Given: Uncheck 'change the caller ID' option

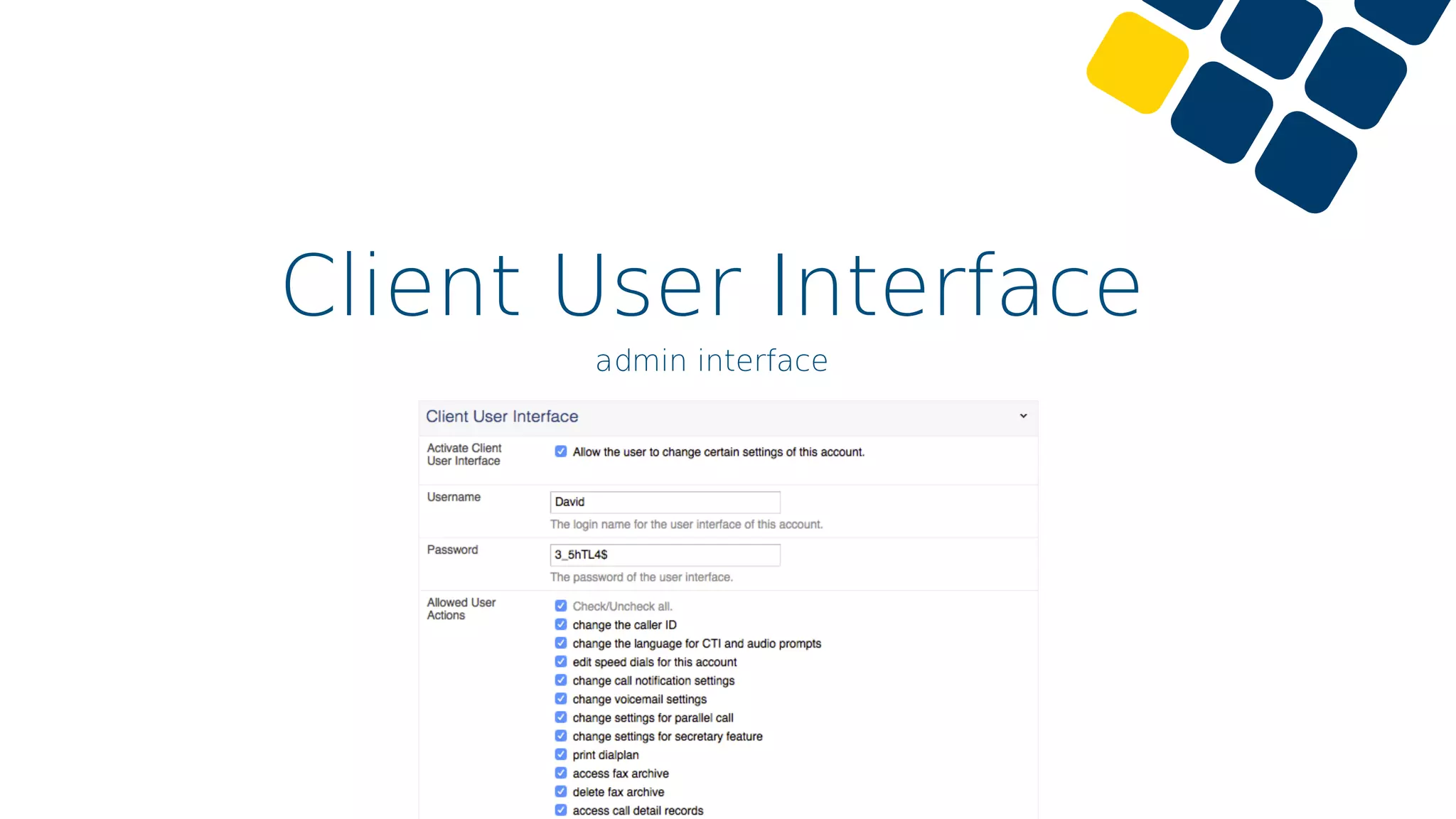Looking at the screenshot, I should point(561,624).
